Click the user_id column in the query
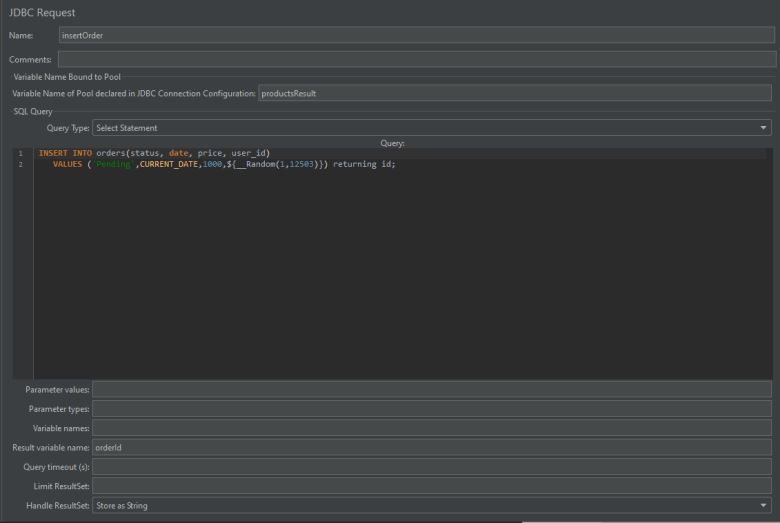This screenshot has height=523, width=780. [x=251, y=153]
